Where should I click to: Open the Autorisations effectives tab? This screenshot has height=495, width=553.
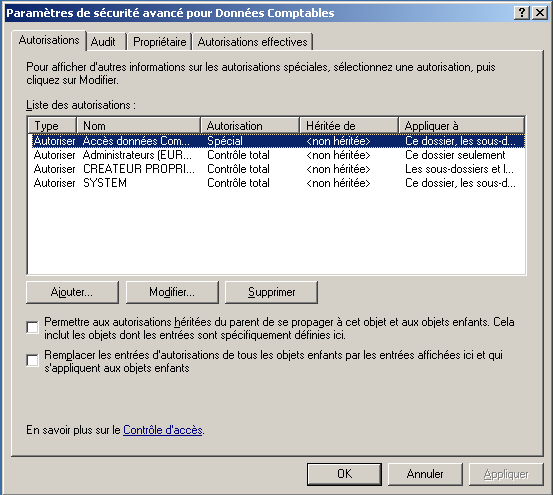pyautogui.click(x=253, y=42)
